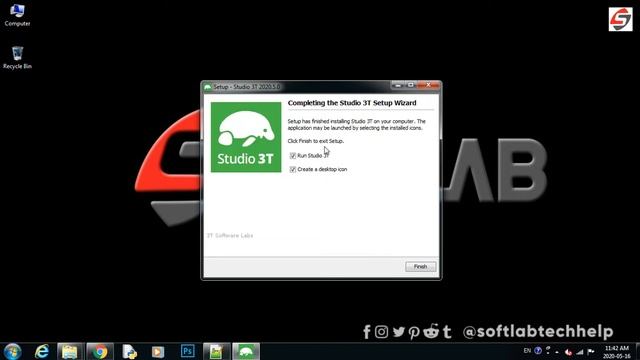Click the Show desktop strip beside the clock

click(637, 351)
